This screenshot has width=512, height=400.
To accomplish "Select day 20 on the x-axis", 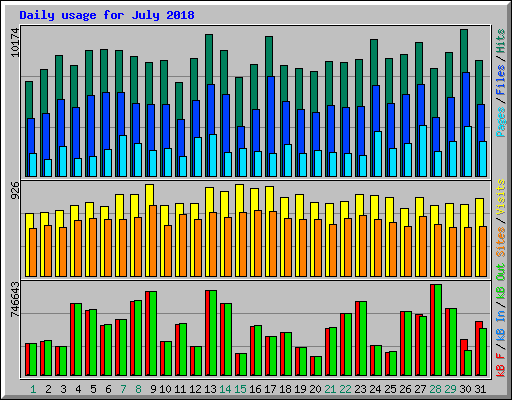I will pos(315,389).
